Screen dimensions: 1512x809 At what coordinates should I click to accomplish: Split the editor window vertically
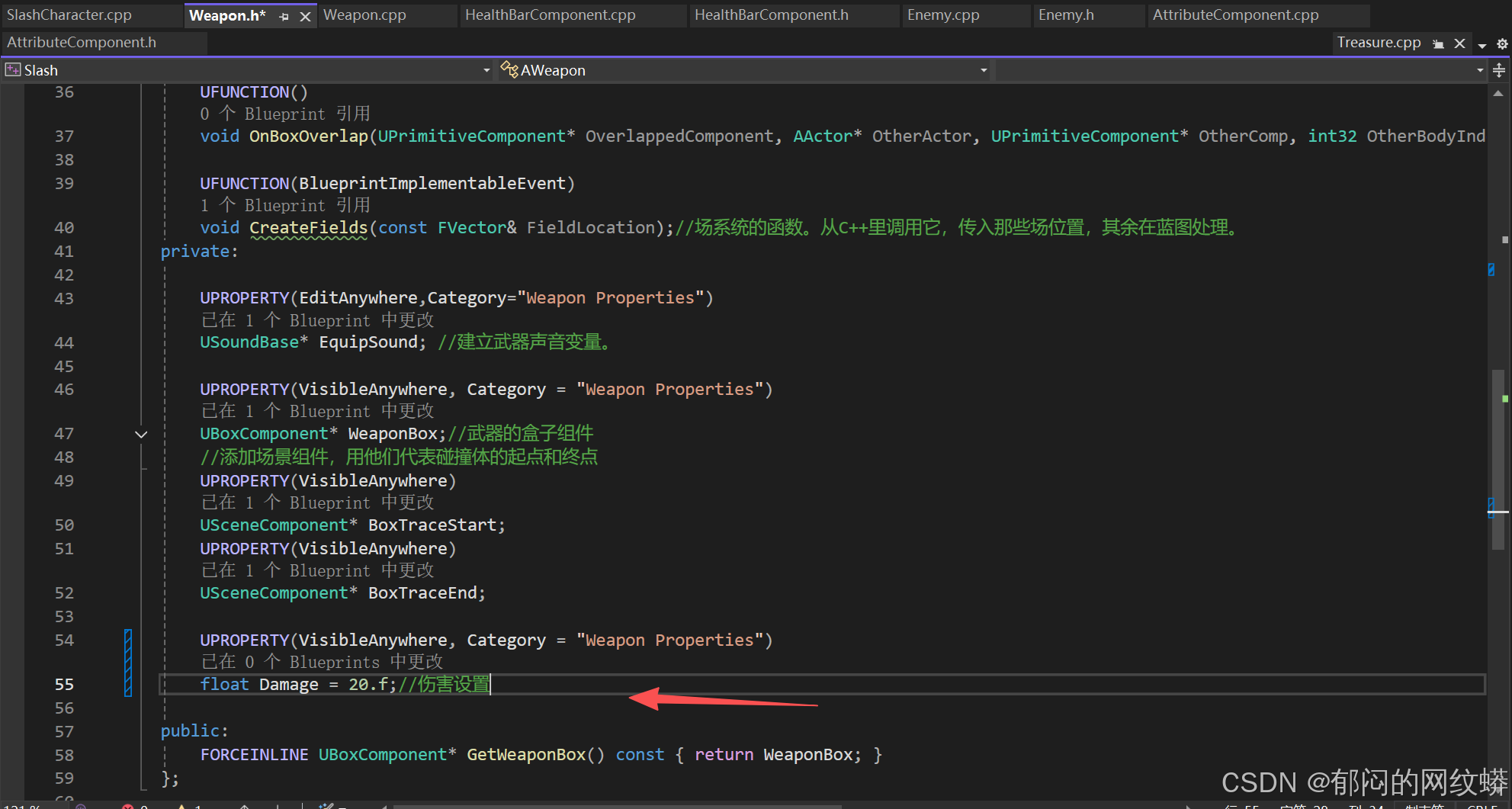pyautogui.click(x=1499, y=70)
